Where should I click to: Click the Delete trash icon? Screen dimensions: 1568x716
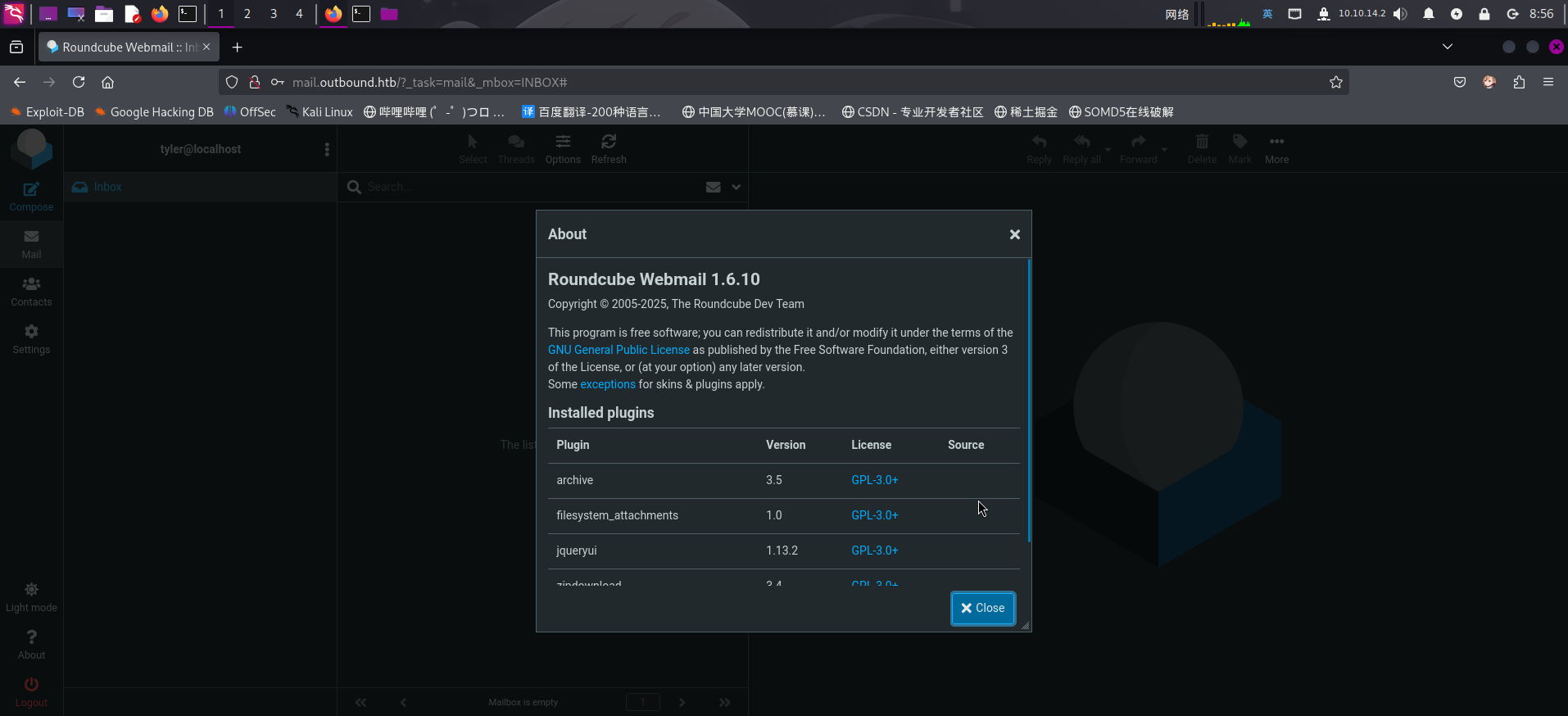pos(1202,149)
